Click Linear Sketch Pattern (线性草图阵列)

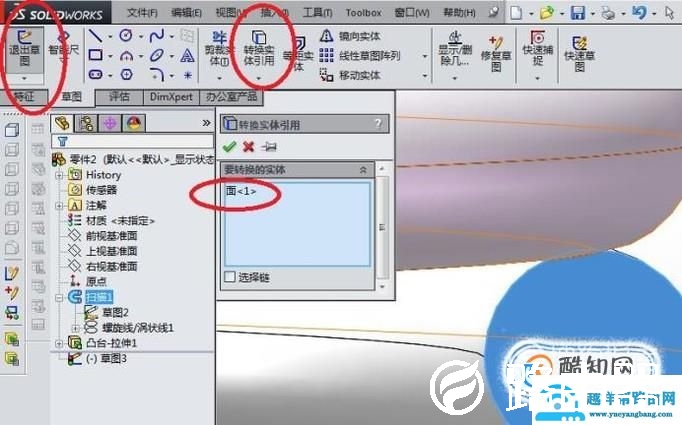pyautogui.click(x=359, y=56)
